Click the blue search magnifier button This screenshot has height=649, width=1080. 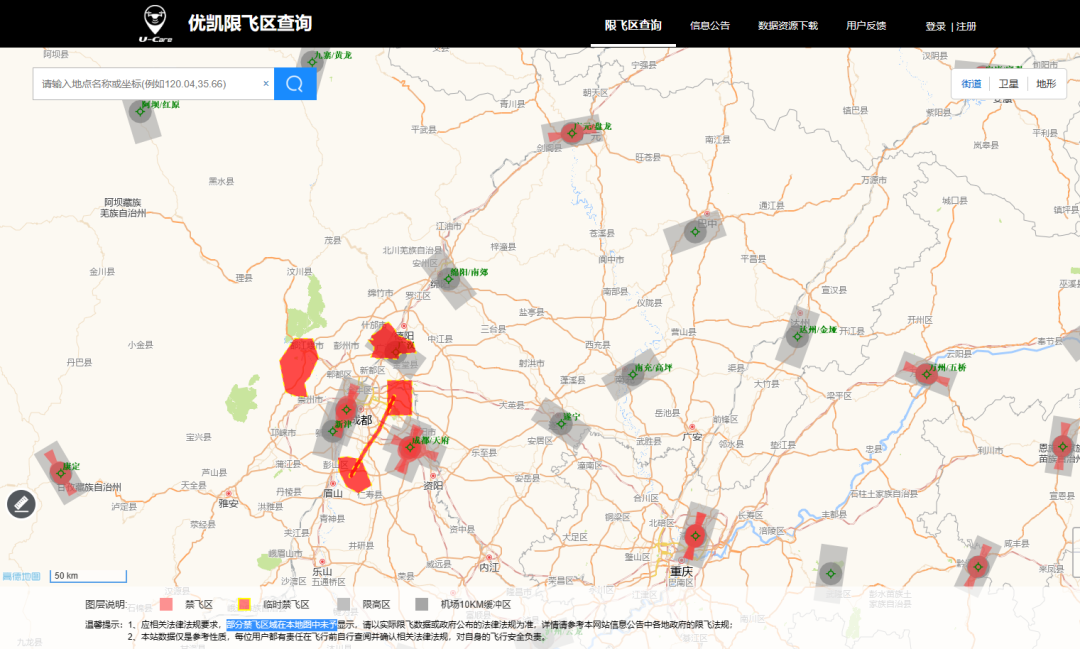click(x=295, y=84)
